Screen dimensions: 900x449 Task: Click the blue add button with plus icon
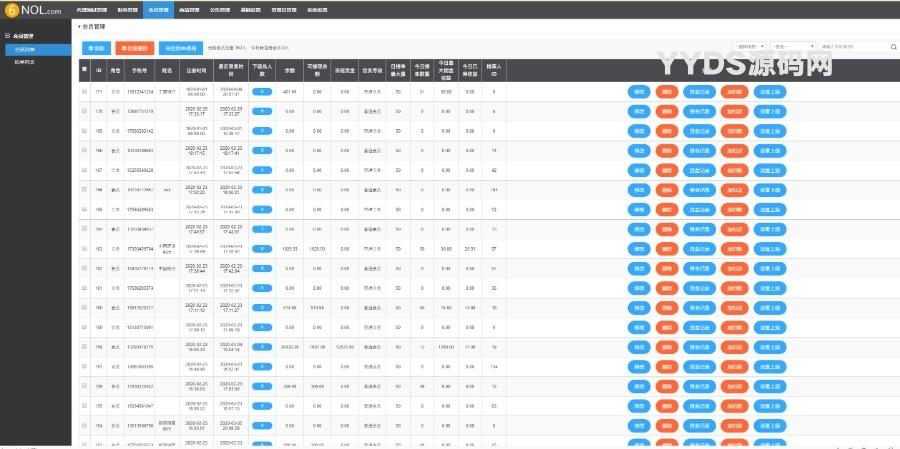[97, 47]
